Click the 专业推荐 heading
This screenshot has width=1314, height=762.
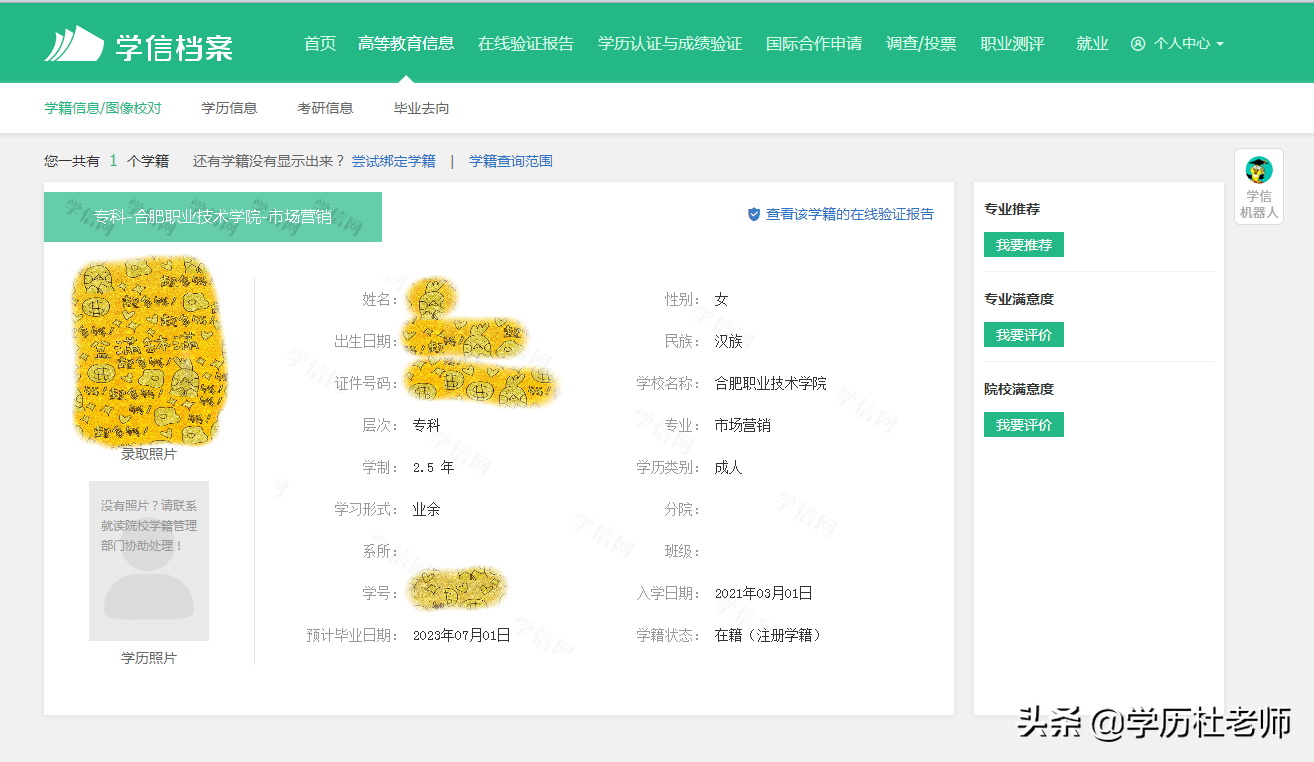1012,209
